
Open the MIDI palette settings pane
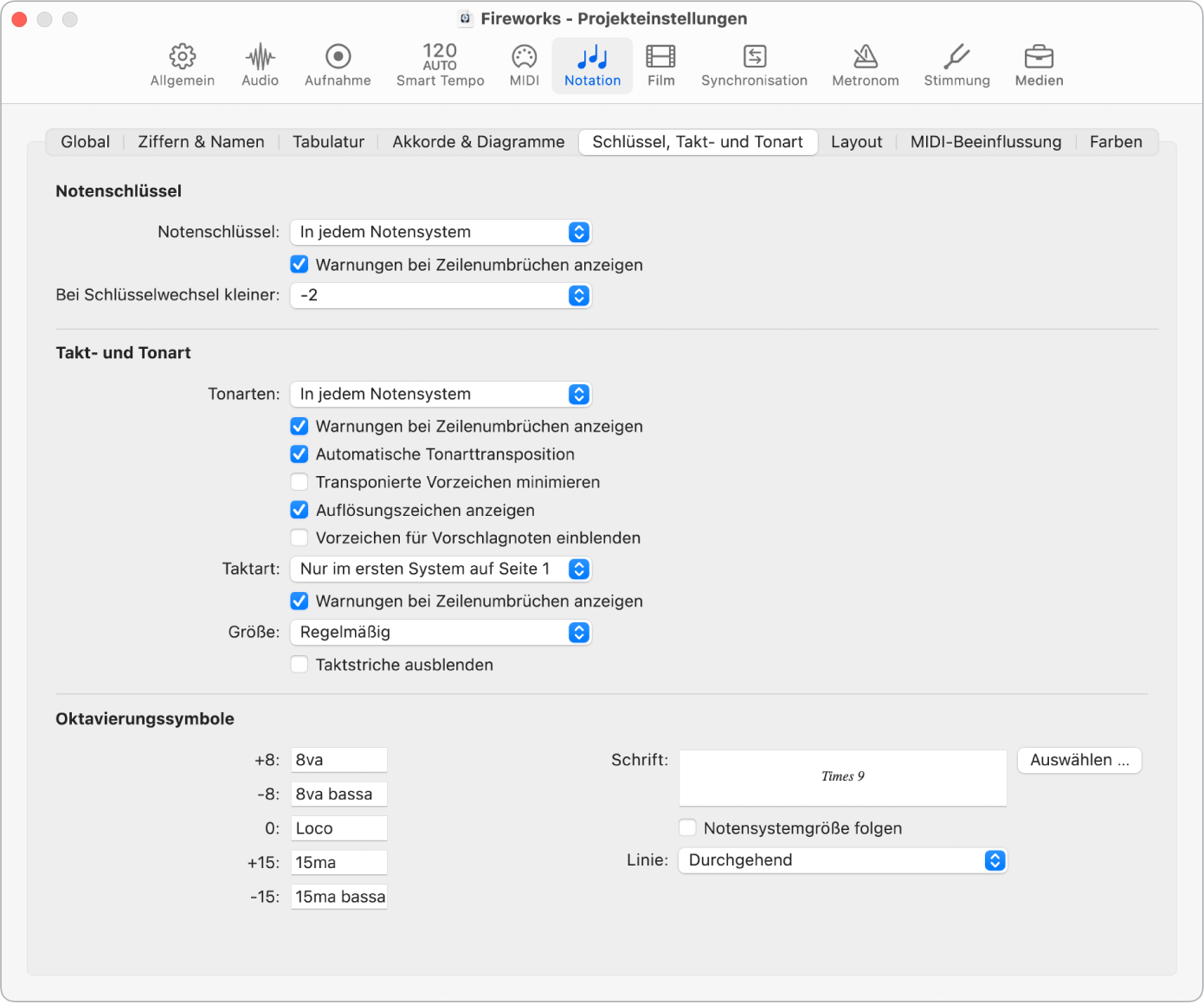[525, 66]
